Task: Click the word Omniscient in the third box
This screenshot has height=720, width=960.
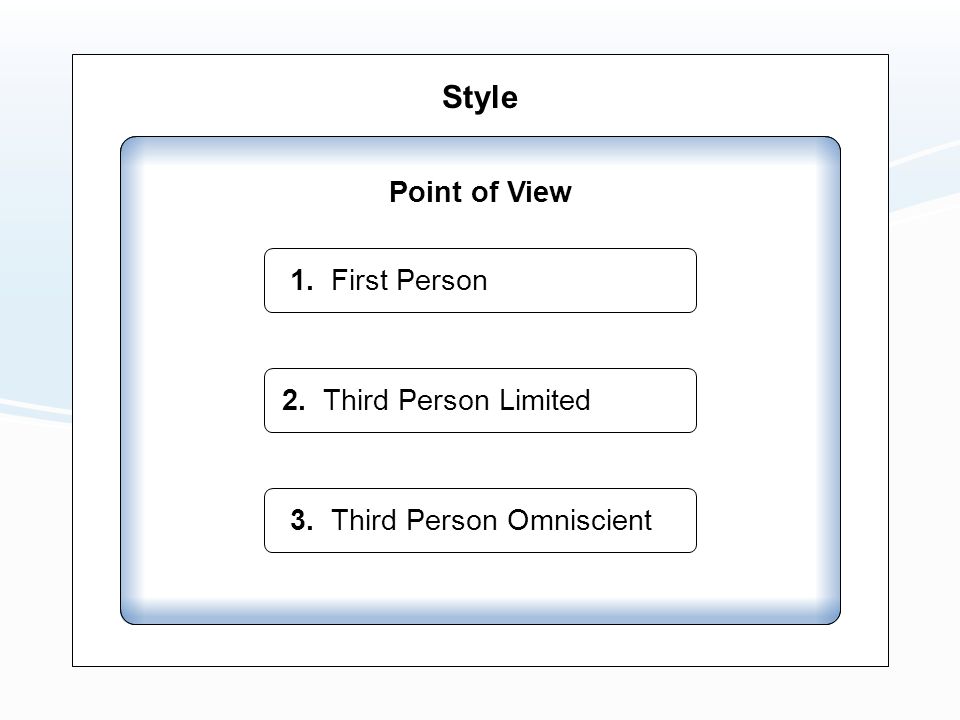Action: coord(579,520)
